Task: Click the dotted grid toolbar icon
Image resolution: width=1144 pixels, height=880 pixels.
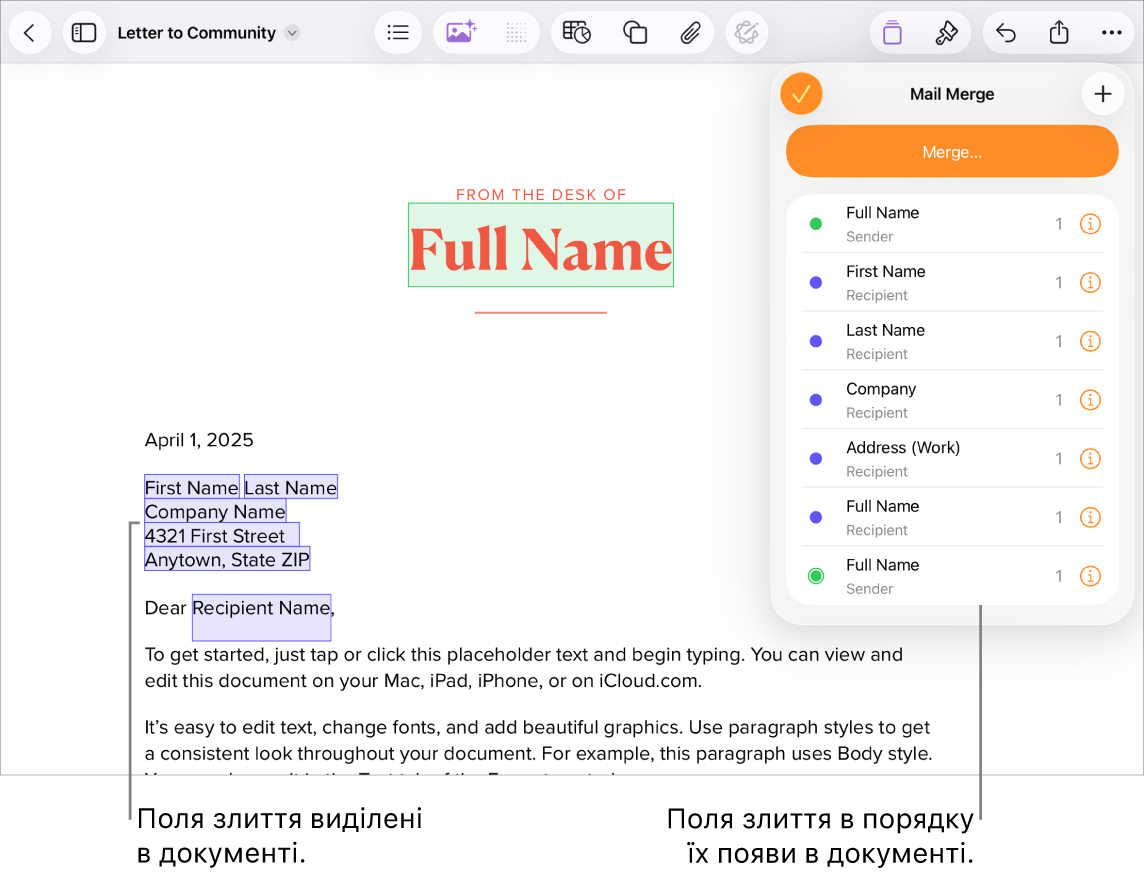Action: pos(516,33)
